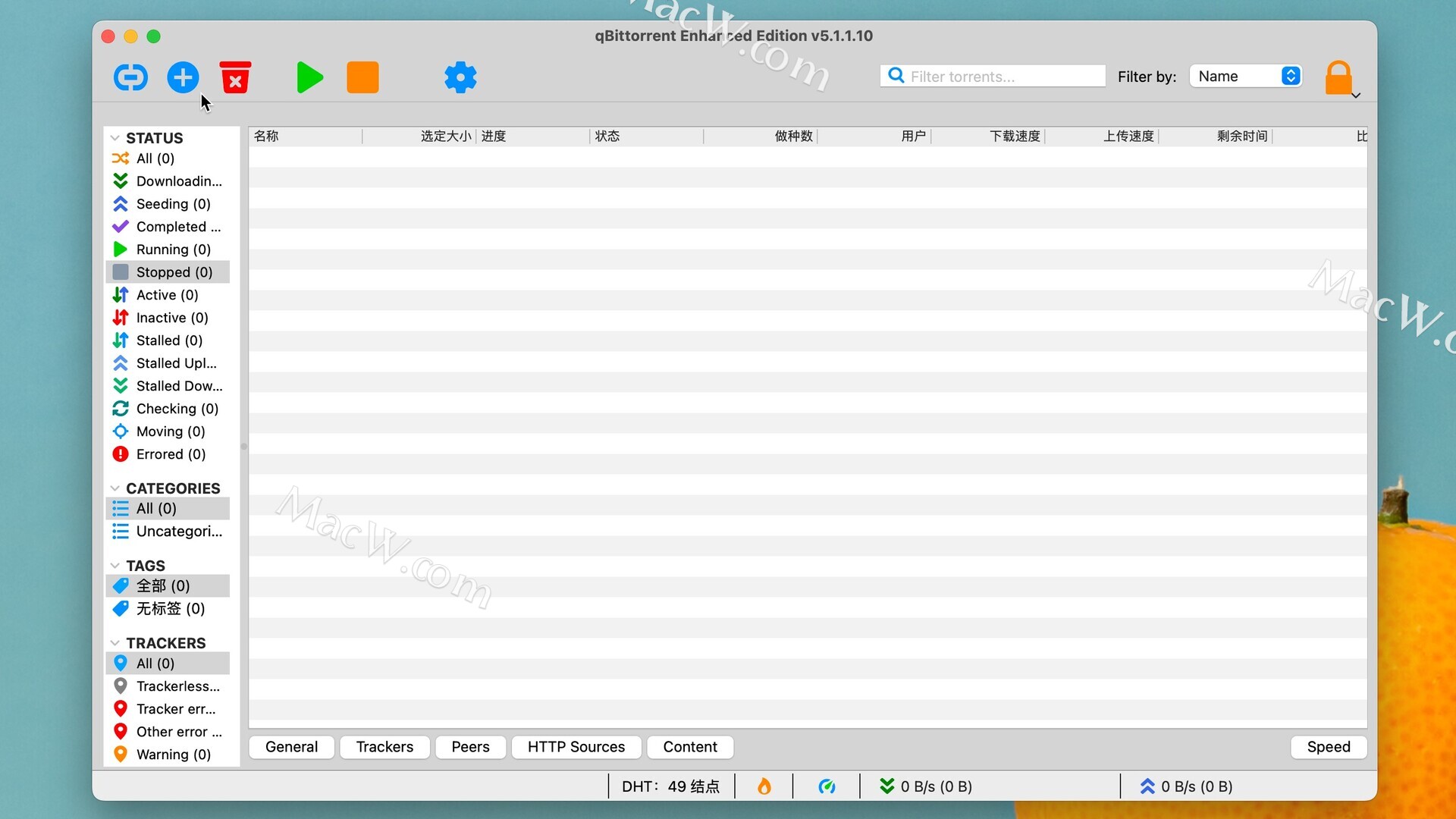Click the Add torrent link icon
The height and width of the screenshot is (819, 1456).
[130, 77]
